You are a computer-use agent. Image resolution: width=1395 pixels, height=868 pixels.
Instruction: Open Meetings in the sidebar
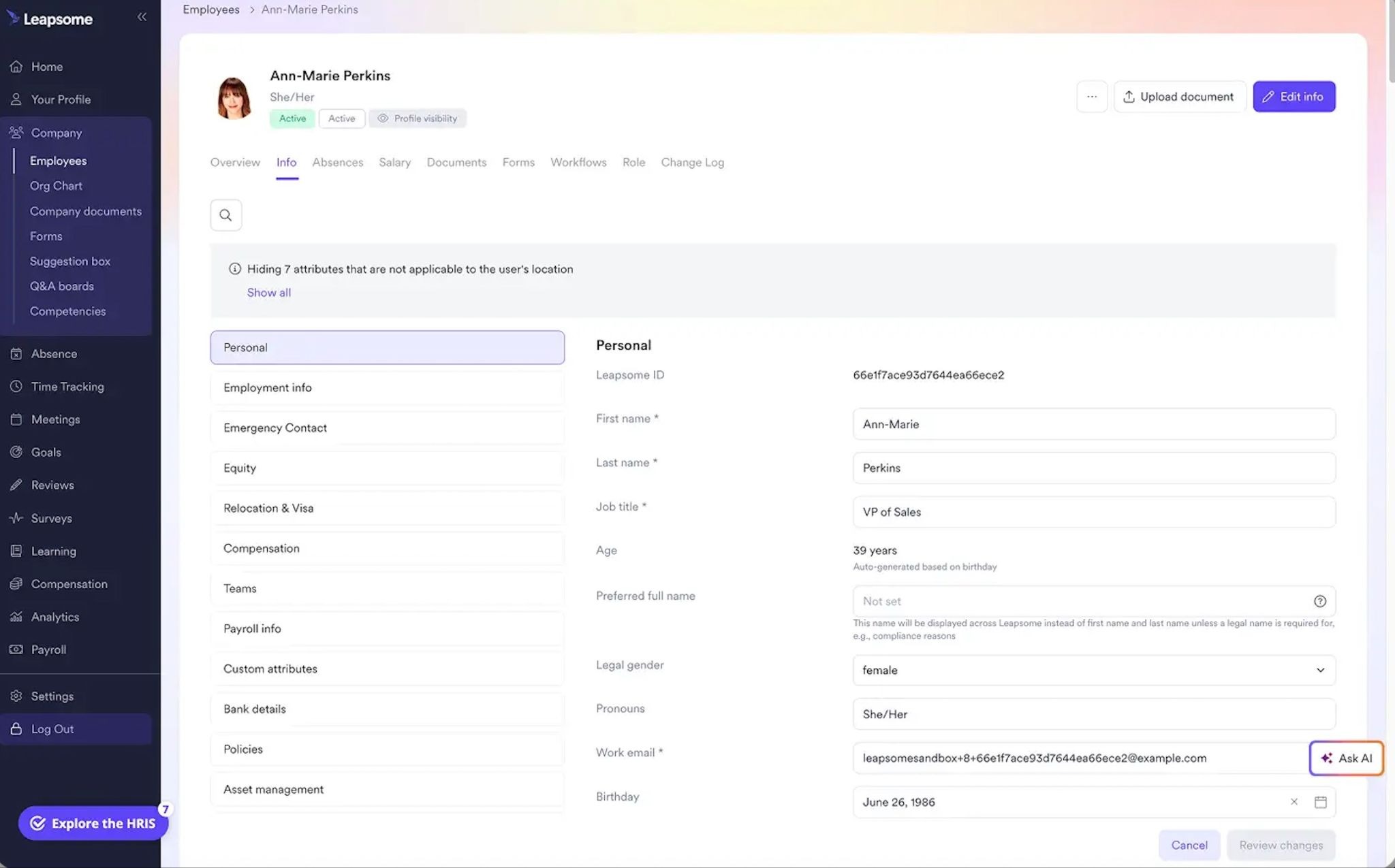(55, 419)
